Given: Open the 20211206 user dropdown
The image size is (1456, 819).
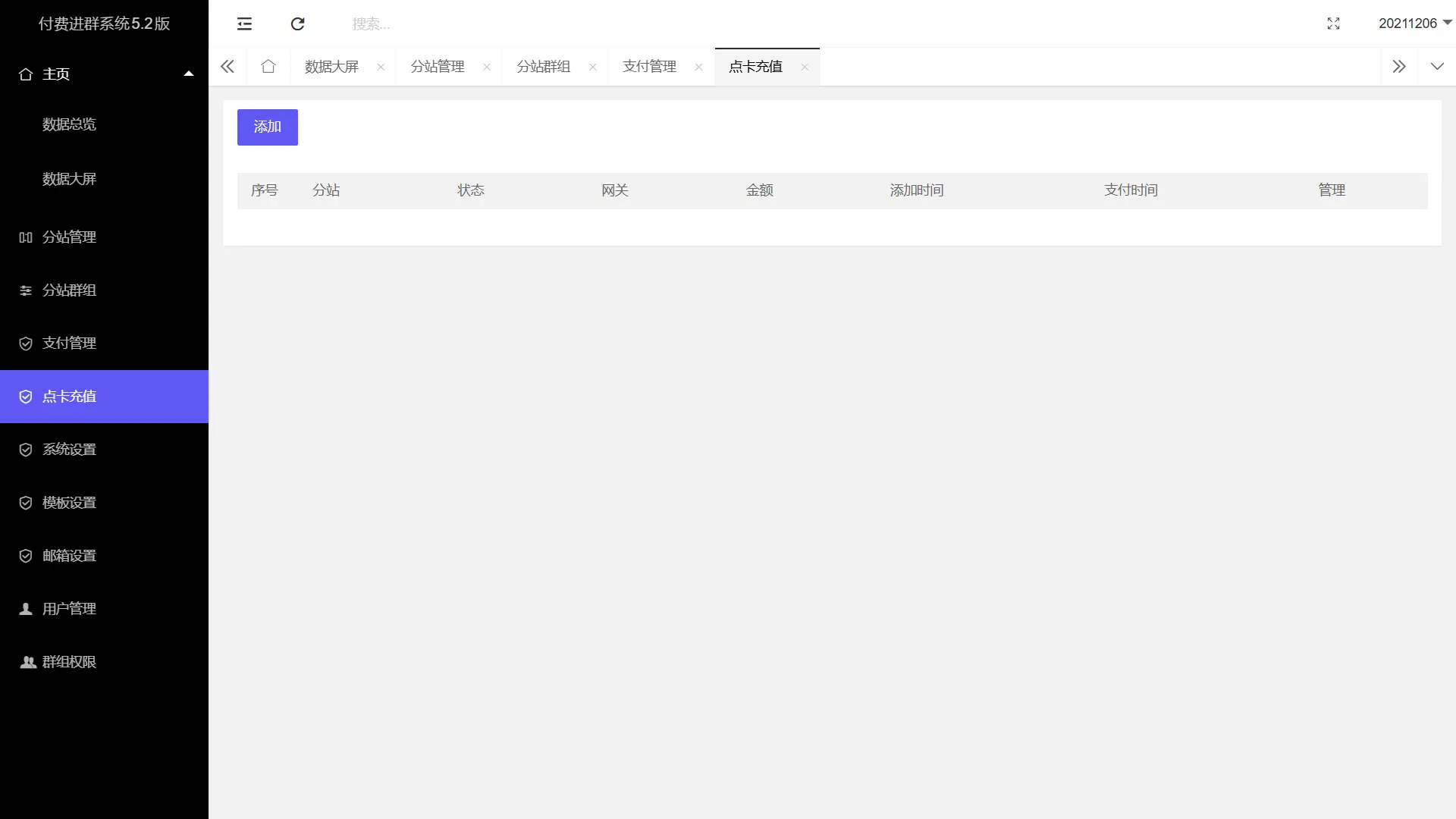Looking at the screenshot, I should 1414,24.
